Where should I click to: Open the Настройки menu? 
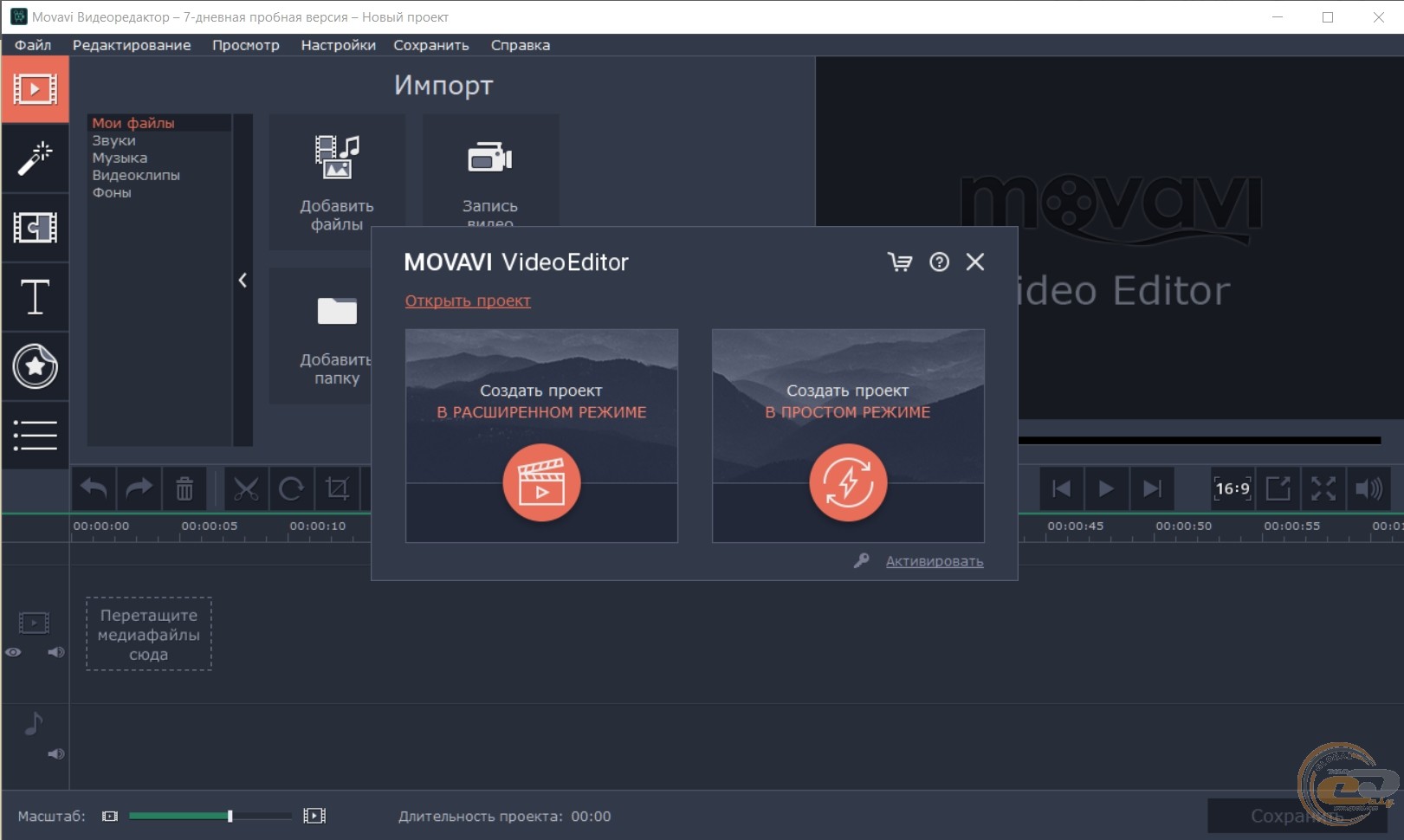339,45
